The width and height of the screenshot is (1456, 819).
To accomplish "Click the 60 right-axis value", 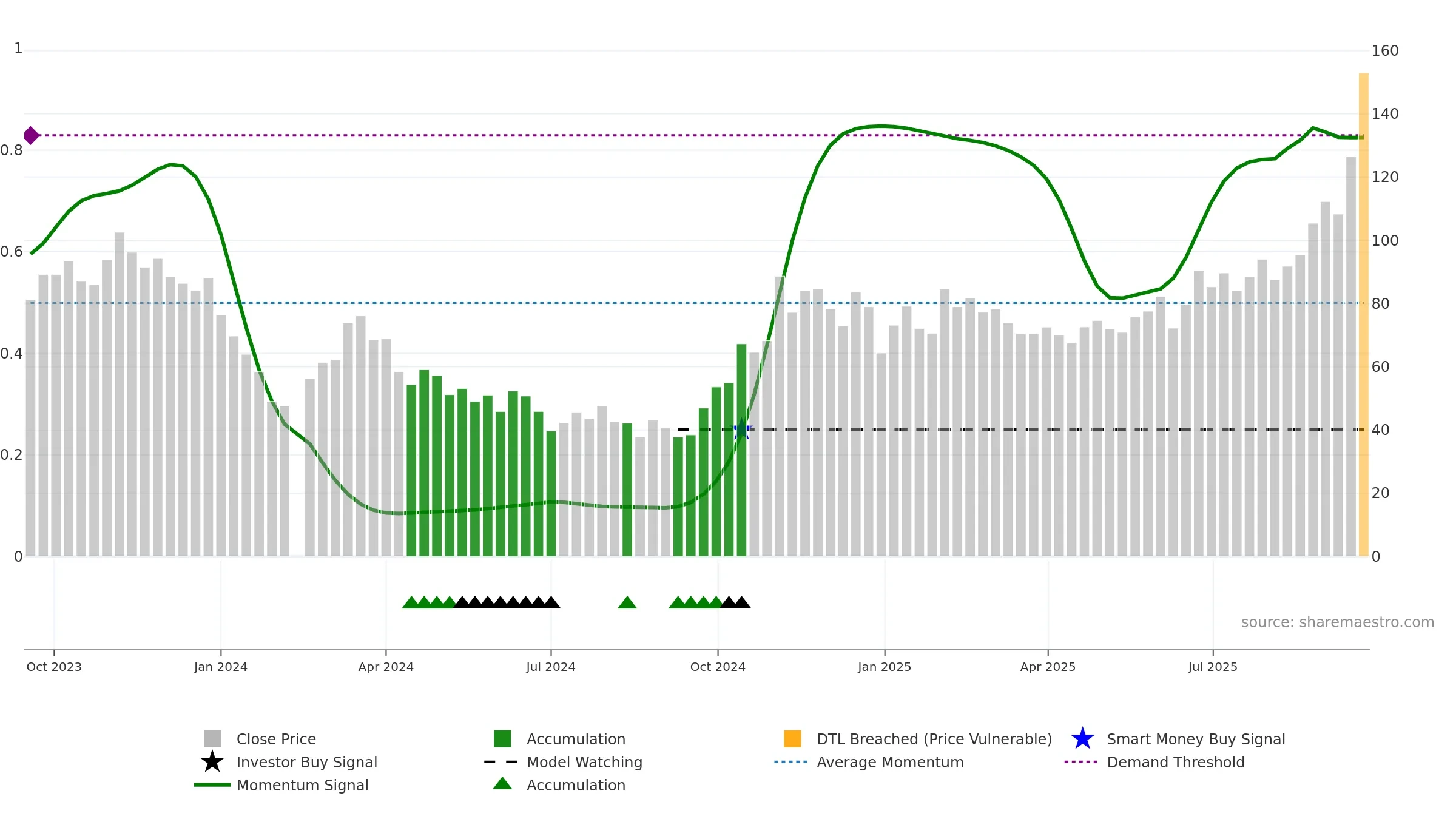I will [x=1381, y=367].
